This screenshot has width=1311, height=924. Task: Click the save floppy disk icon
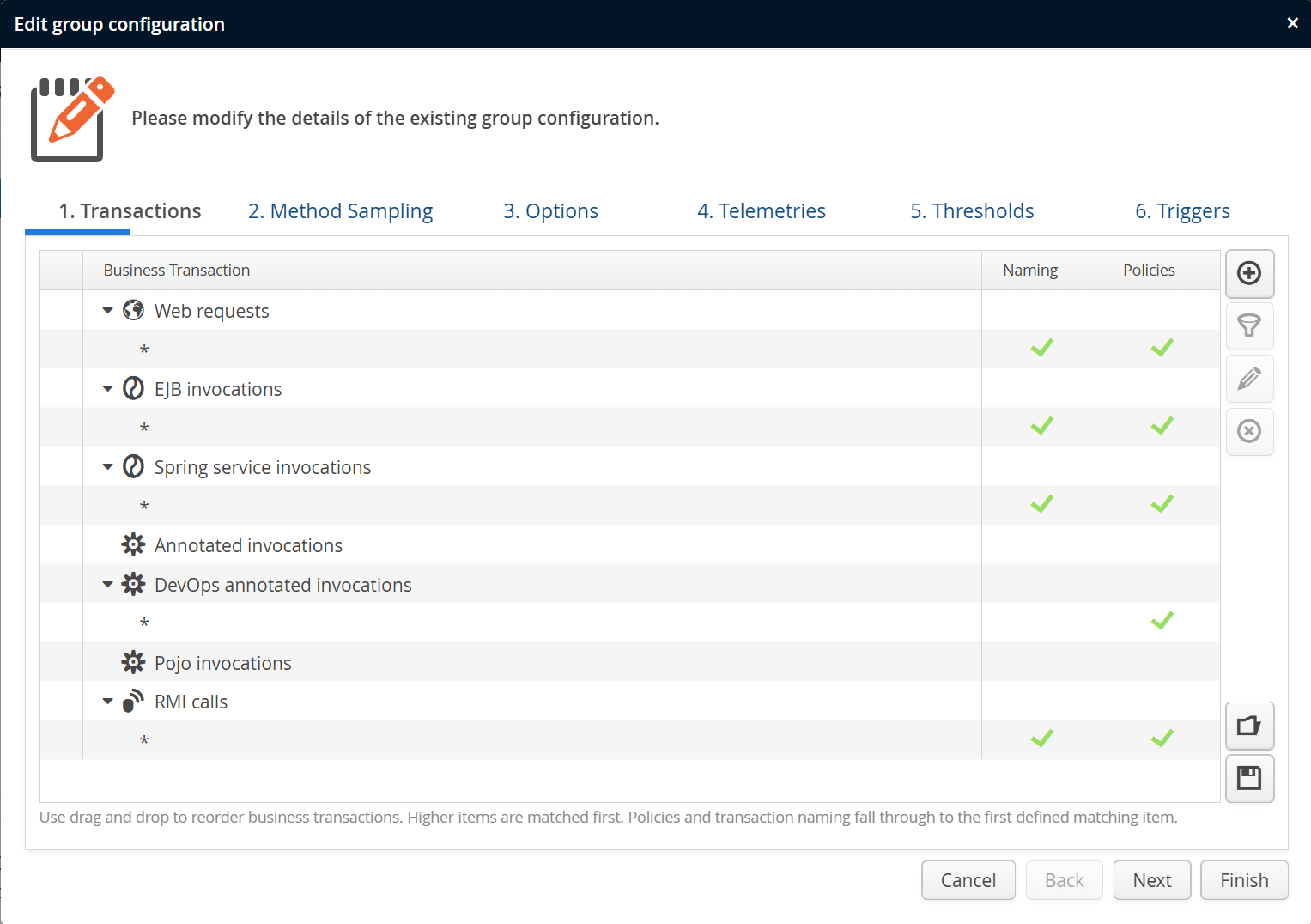1249,779
